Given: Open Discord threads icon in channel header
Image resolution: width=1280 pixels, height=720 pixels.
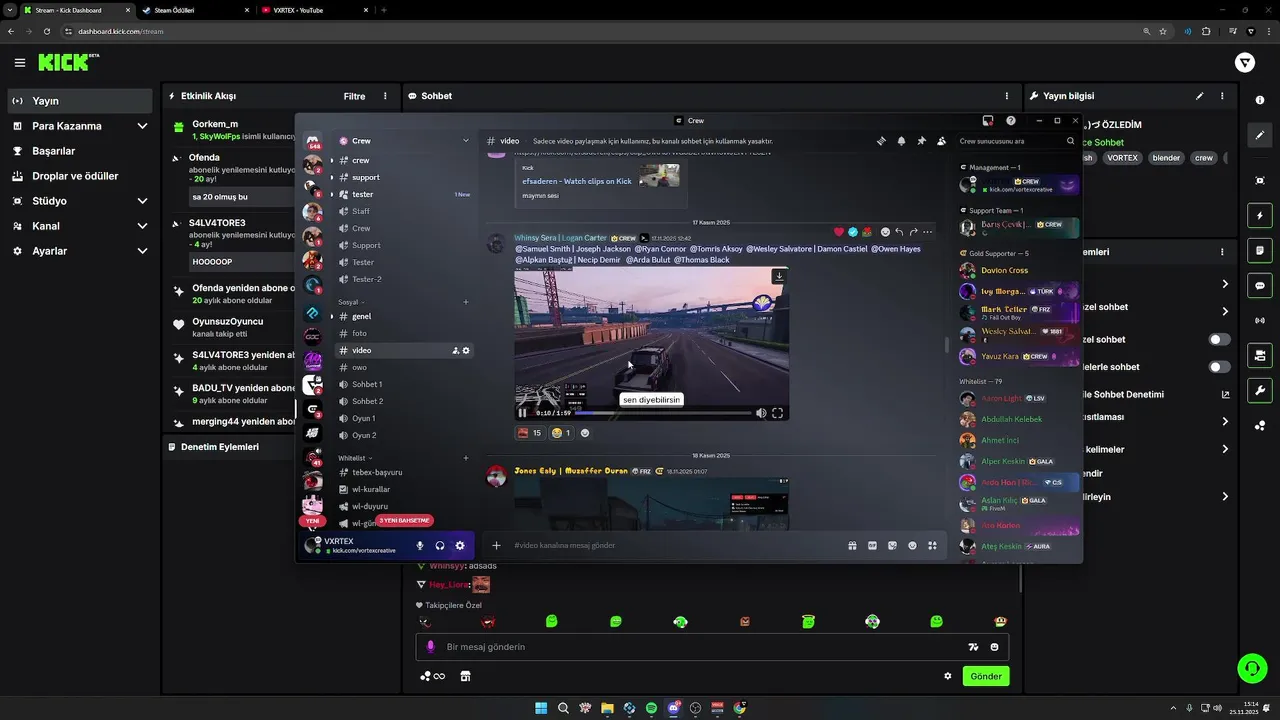Looking at the screenshot, I should (x=881, y=141).
